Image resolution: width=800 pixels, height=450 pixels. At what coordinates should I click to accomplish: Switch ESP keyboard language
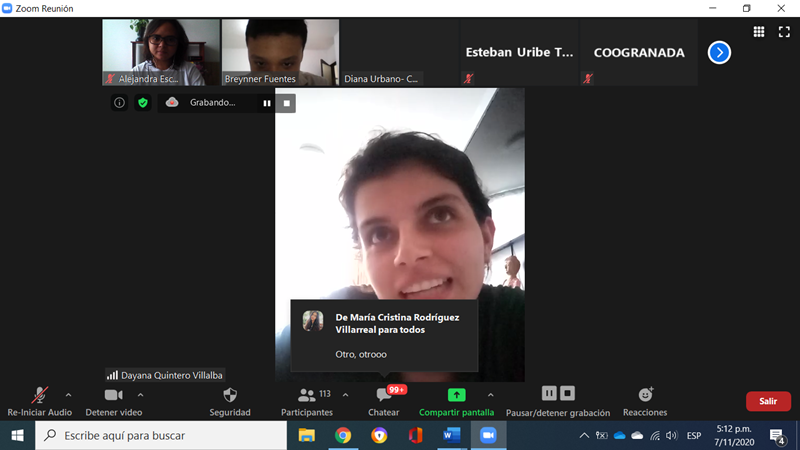tap(694, 436)
